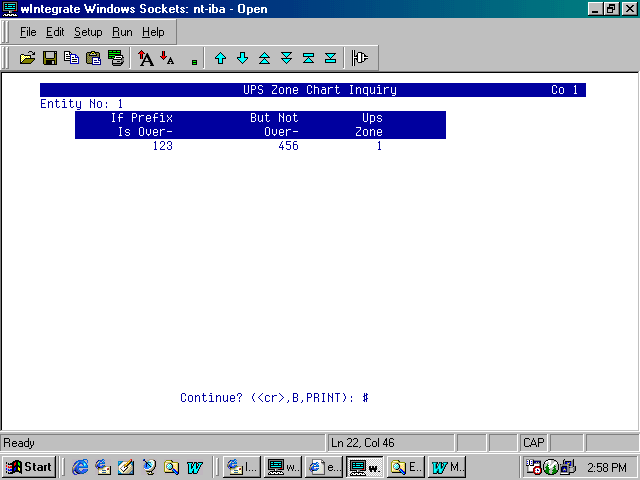Switch to the 'M..' Word taskbar button

pos(447,467)
